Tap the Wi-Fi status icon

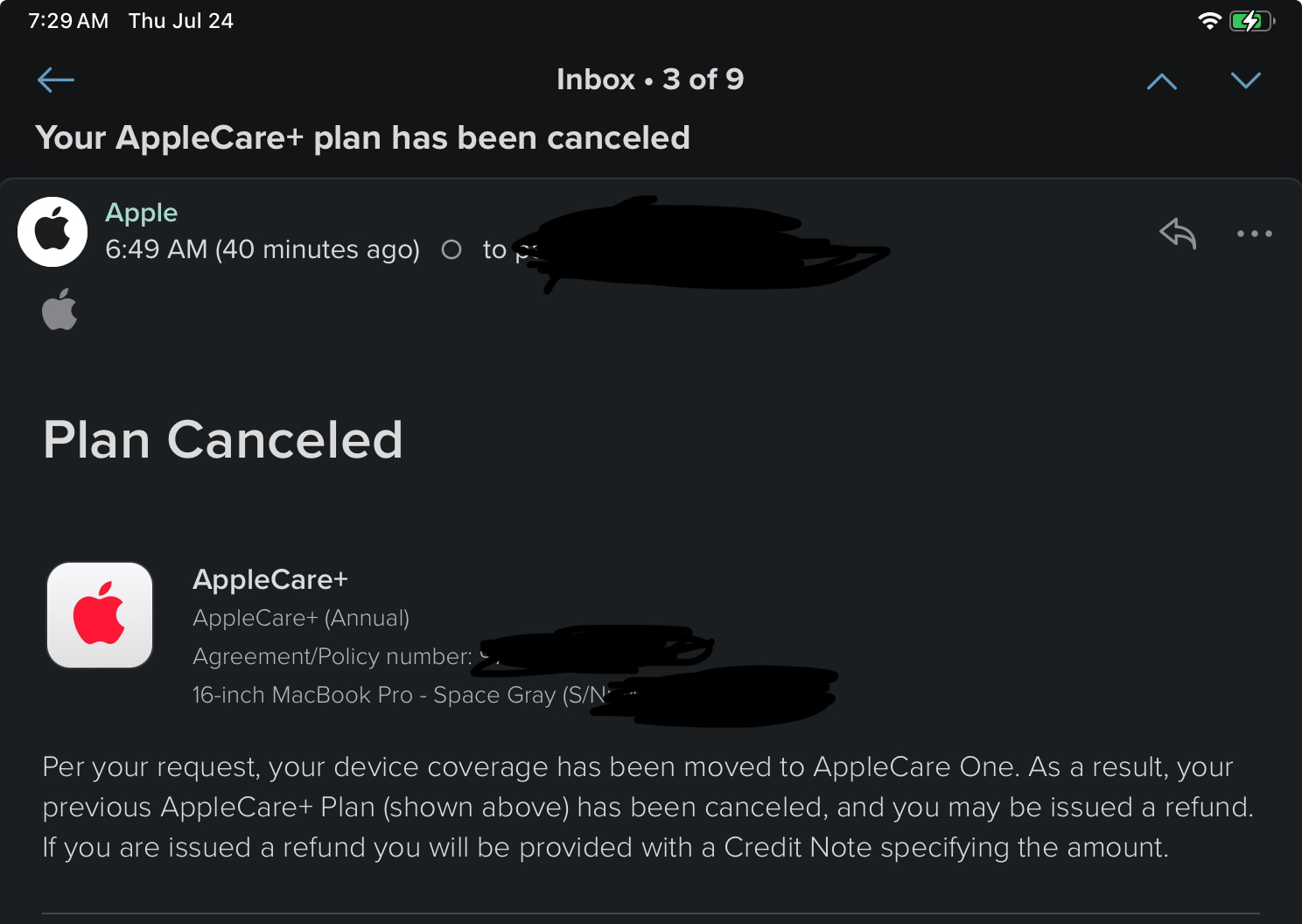click(1208, 21)
